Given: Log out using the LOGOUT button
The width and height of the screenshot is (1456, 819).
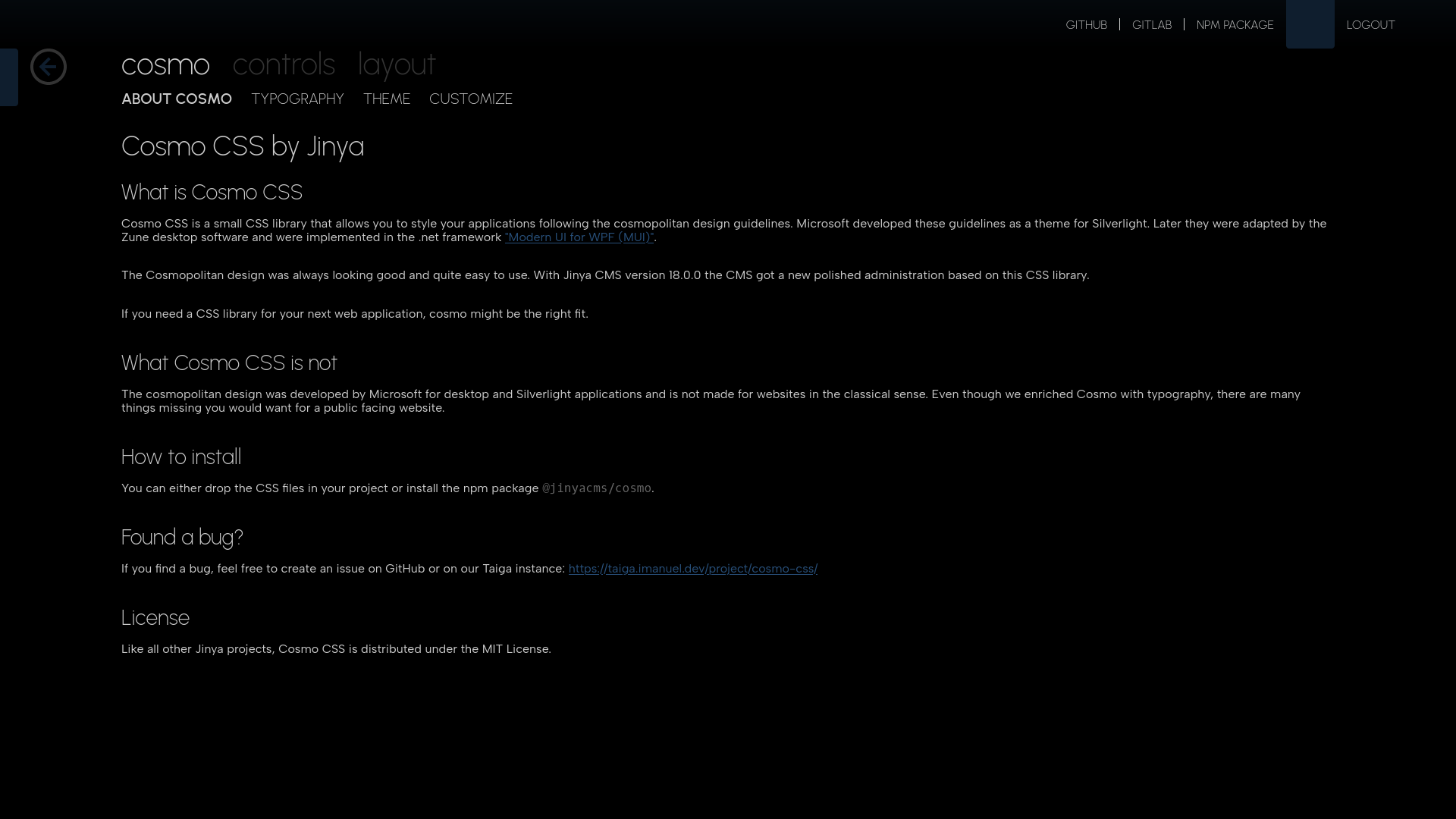Looking at the screenshot, I should [x=1370, y=25].
